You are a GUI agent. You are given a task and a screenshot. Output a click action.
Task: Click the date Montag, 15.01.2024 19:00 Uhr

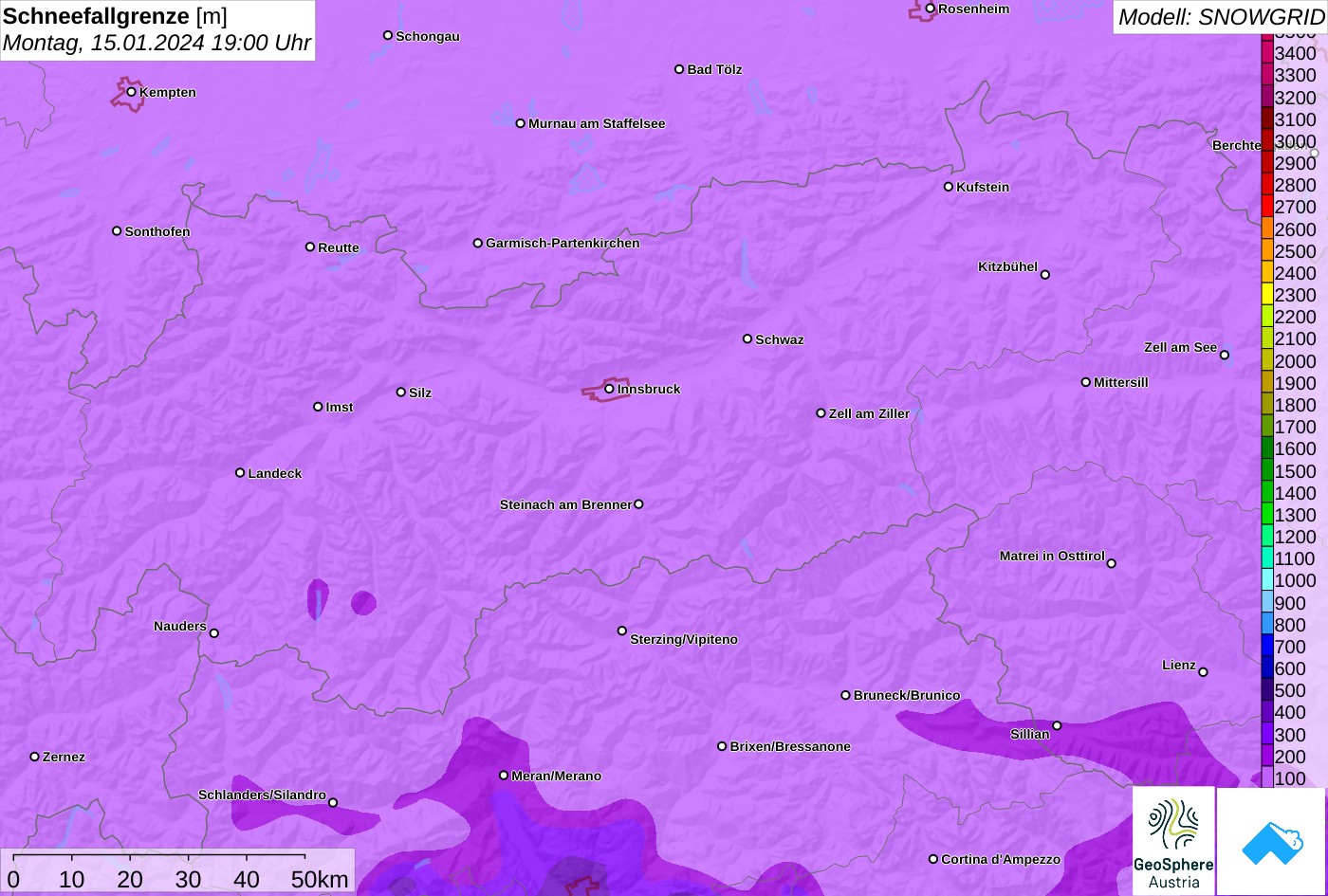[157, 43]
